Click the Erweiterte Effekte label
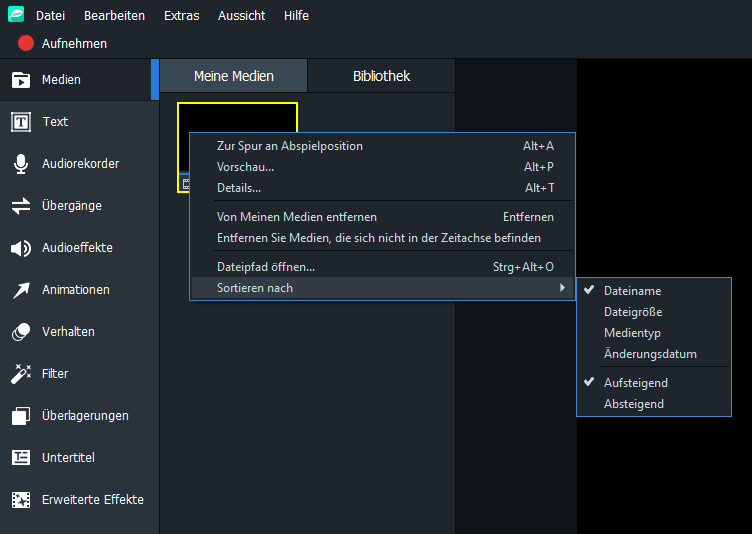Screen dimensions: 752x534 [x=93, y=499]
